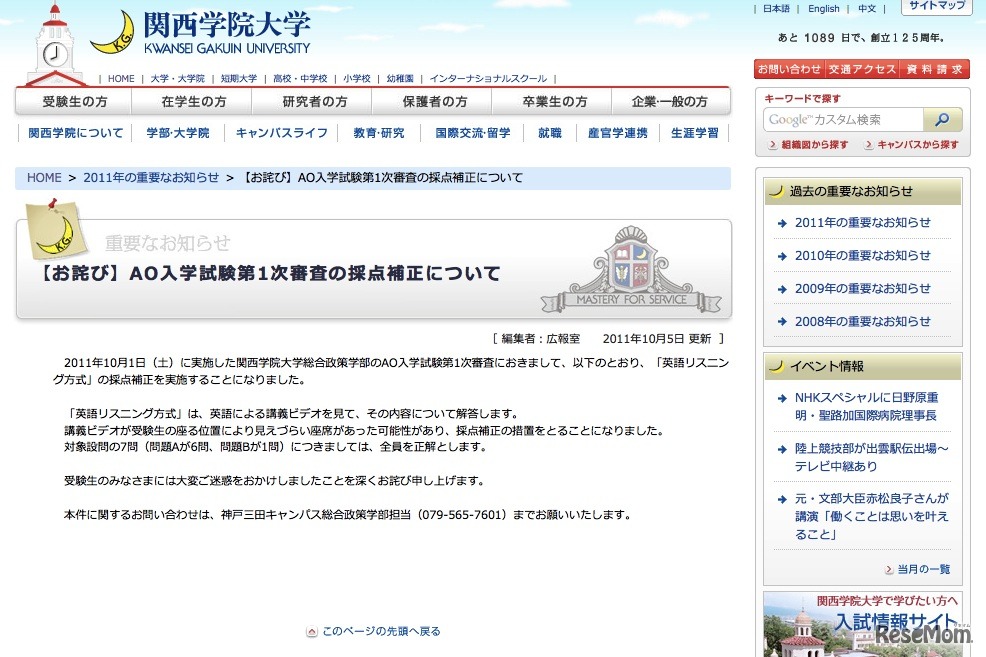Go to 小学校 top link
This screenshot has height=657, width=986.
click(x=357, y=79)
